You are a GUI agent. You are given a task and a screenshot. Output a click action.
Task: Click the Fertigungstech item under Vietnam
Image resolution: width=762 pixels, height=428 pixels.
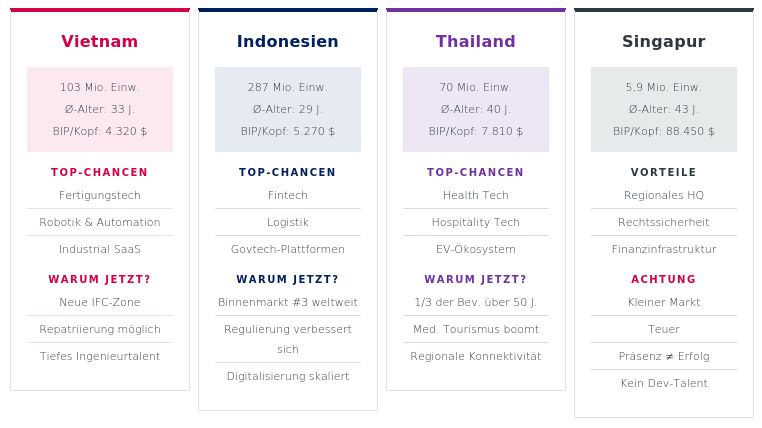coord(100,196)
